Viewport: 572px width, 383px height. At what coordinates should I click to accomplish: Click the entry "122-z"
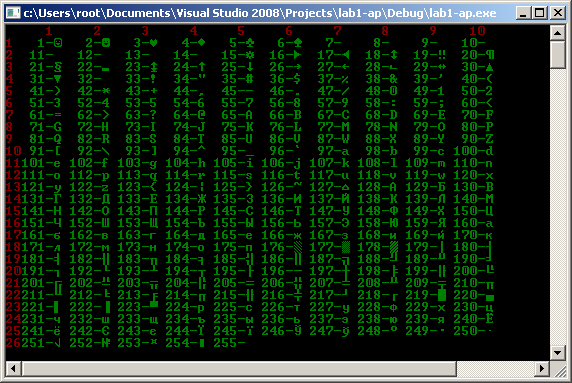[89, 187]
